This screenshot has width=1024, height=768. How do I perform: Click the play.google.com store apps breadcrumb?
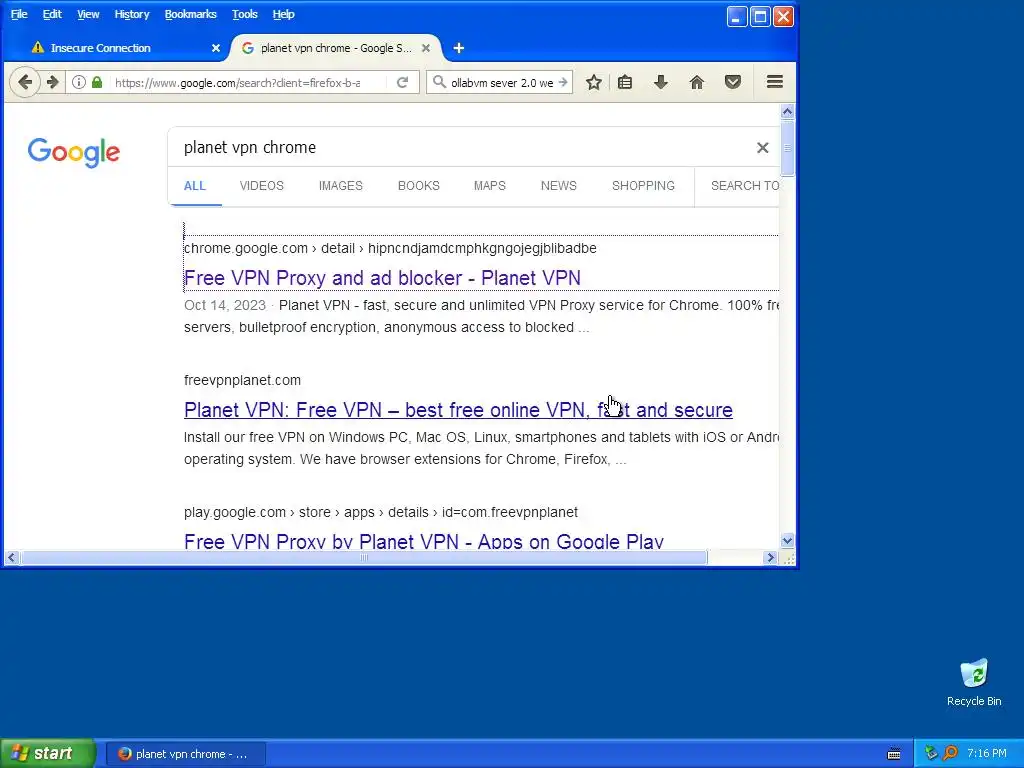pos(381,512)
